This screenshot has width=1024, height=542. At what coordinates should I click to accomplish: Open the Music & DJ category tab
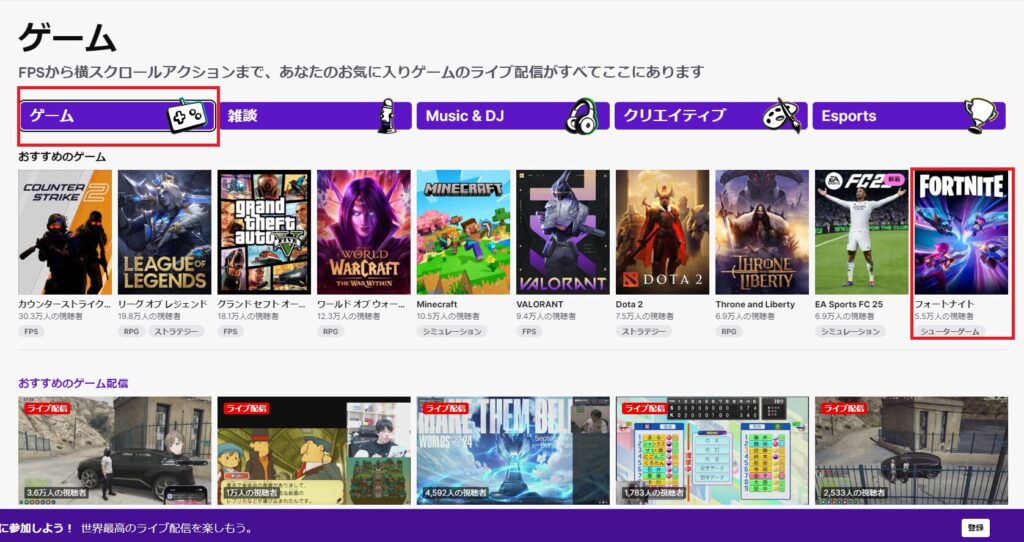(x=513, y=116)
